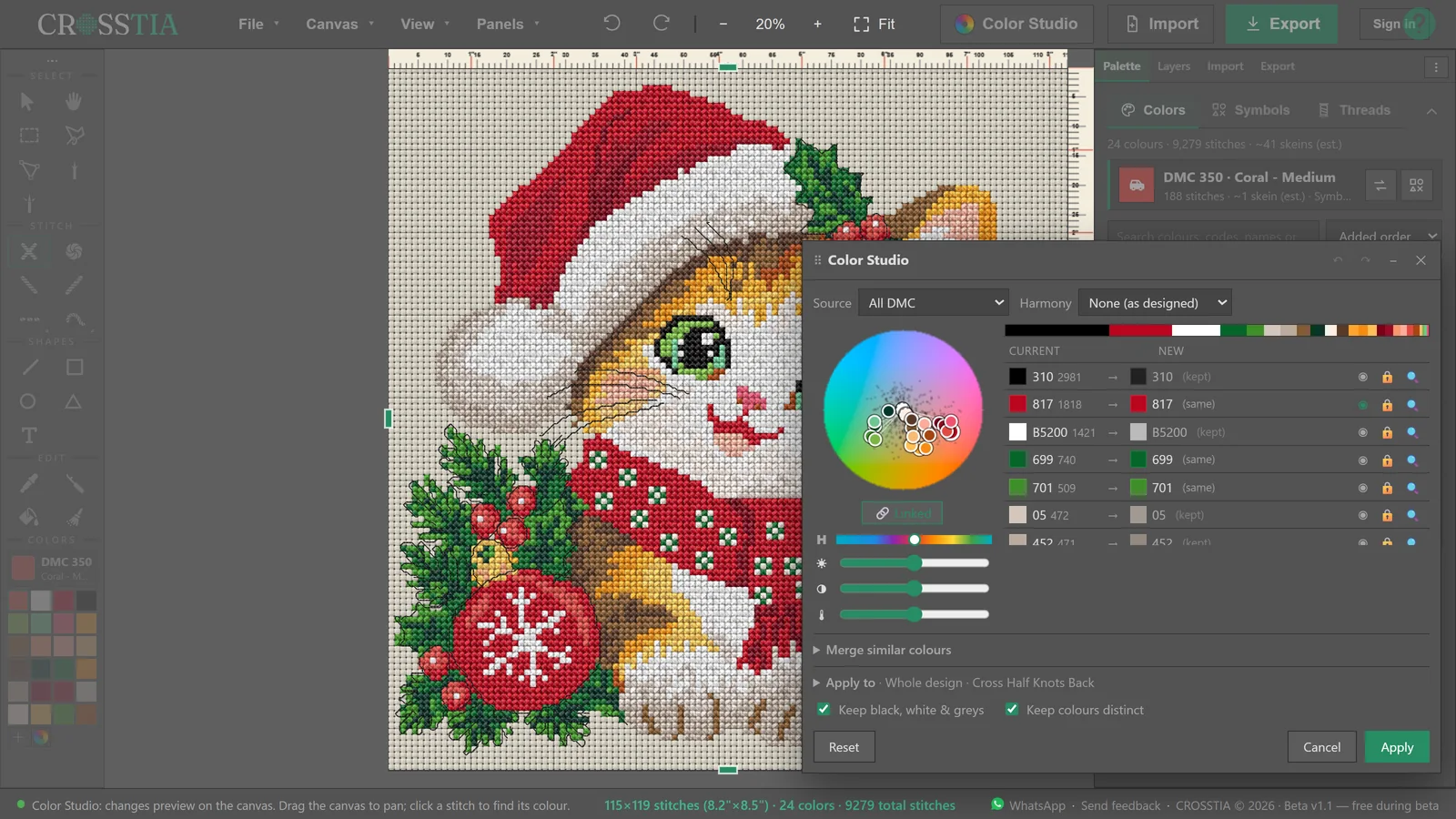Select the hand pan tool

(74, 102)
